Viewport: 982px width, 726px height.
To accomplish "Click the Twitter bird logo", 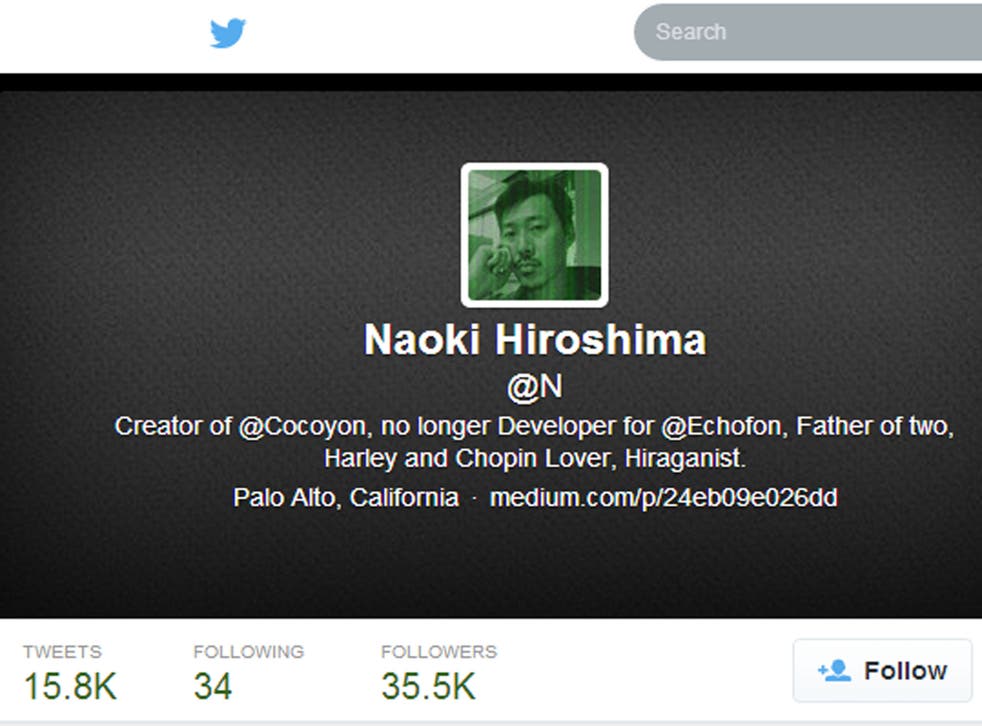I will click(227, 33).
